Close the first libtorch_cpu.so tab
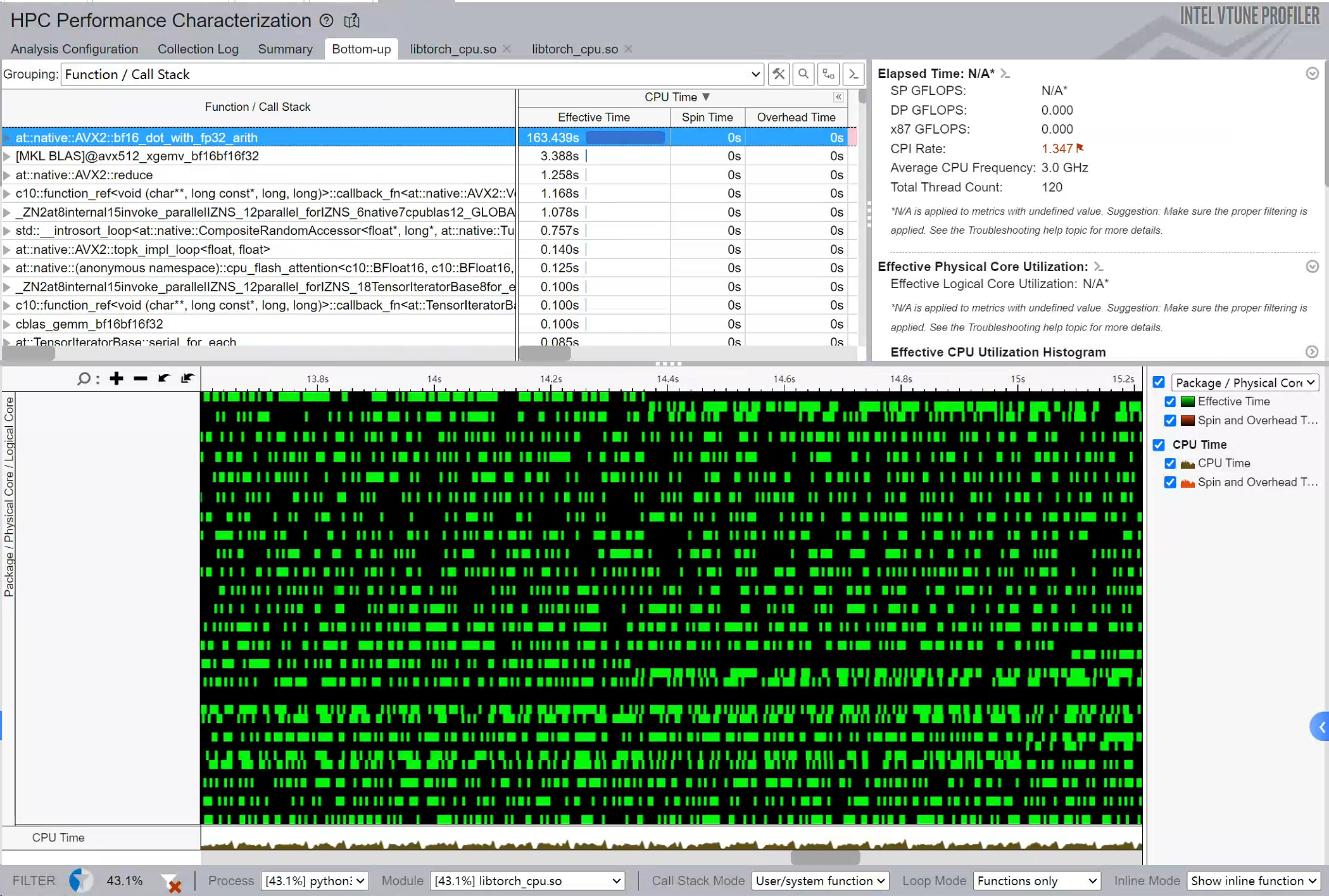 coord(507,49)
